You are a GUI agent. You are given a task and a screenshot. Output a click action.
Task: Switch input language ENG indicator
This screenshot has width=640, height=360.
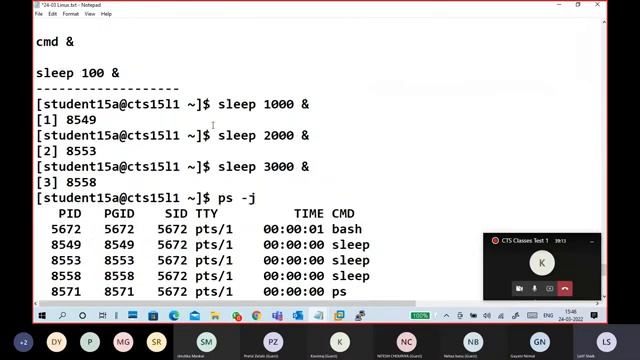tap(548, 316)
